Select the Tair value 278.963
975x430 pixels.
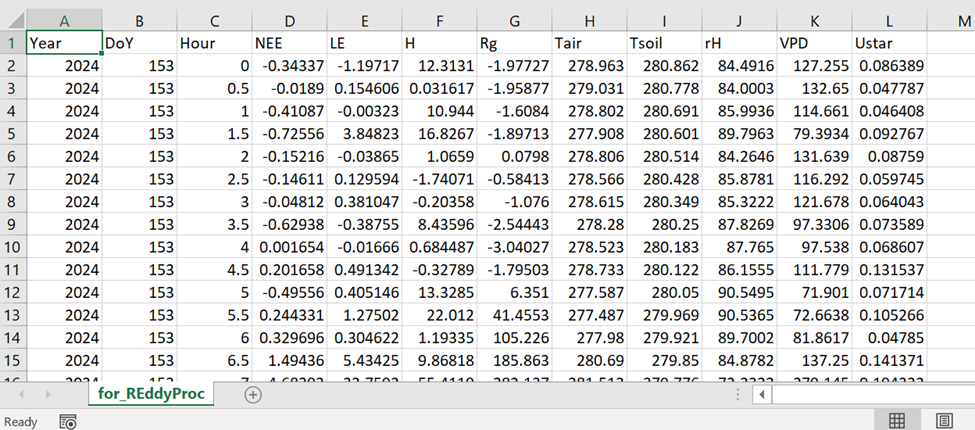click(588, 66)
